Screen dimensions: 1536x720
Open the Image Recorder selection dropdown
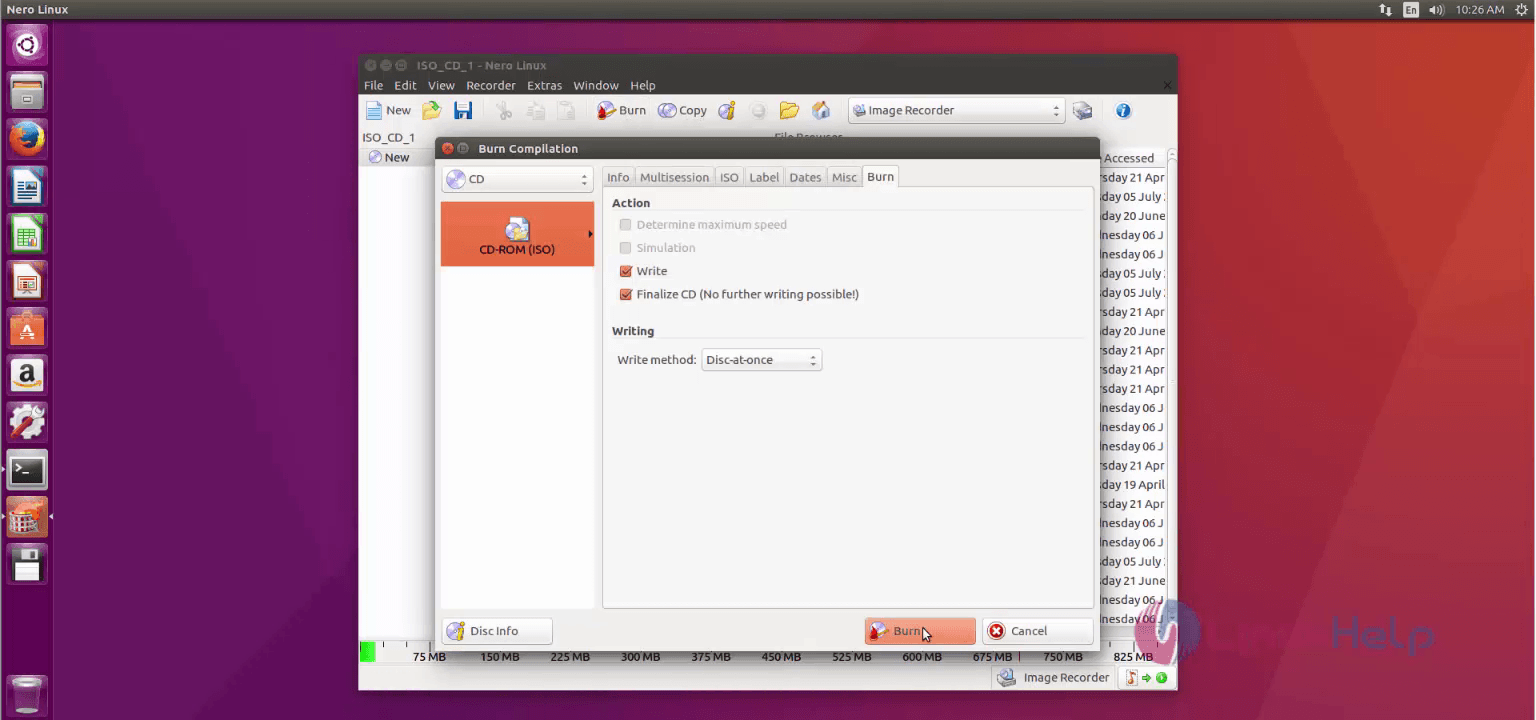956,111
